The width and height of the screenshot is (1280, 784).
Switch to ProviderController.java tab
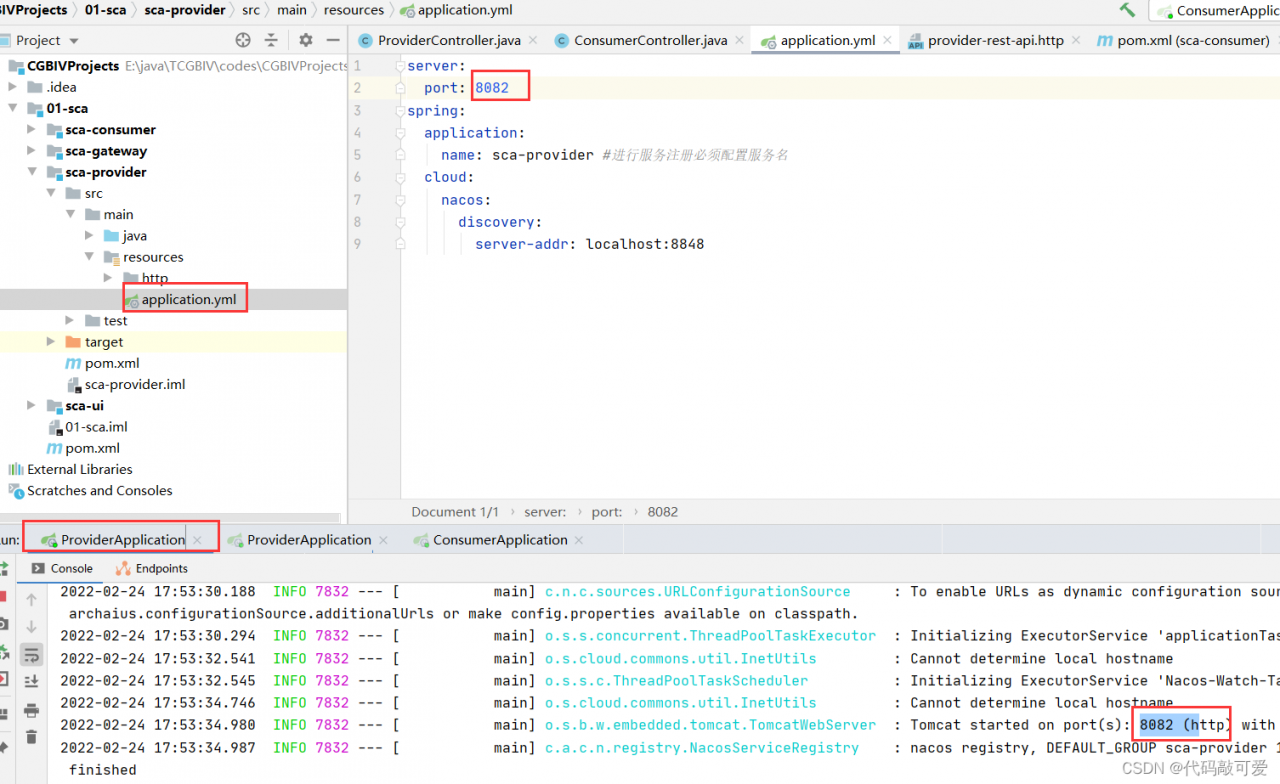[x=448, y=41]
